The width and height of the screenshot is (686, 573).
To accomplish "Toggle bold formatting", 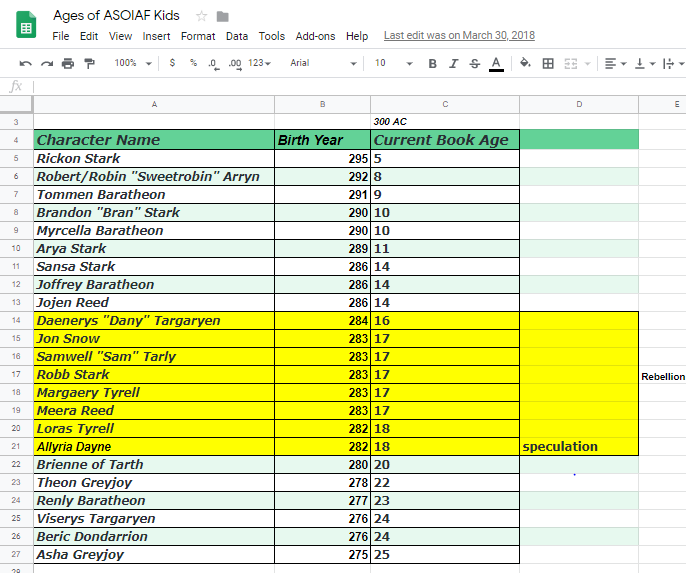I will click(432, 64).
